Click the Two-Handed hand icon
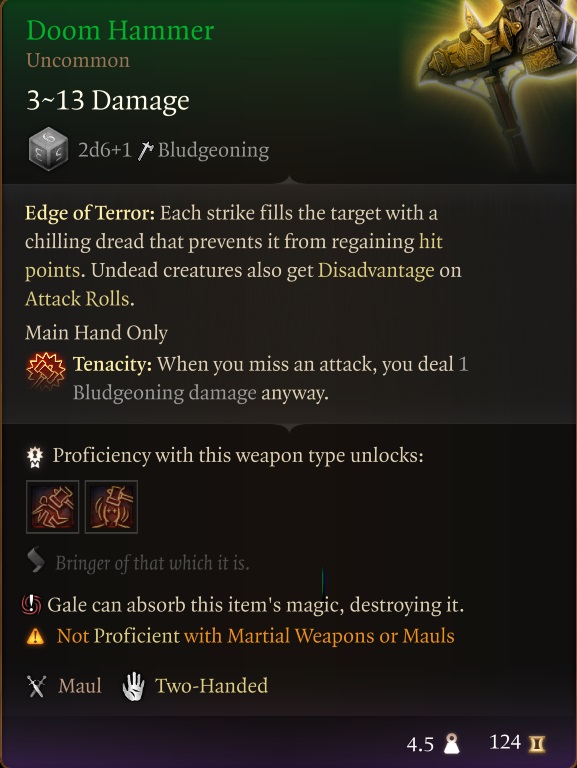The height and width of the screenshot is (768, 577). click(x=133, y=686)
